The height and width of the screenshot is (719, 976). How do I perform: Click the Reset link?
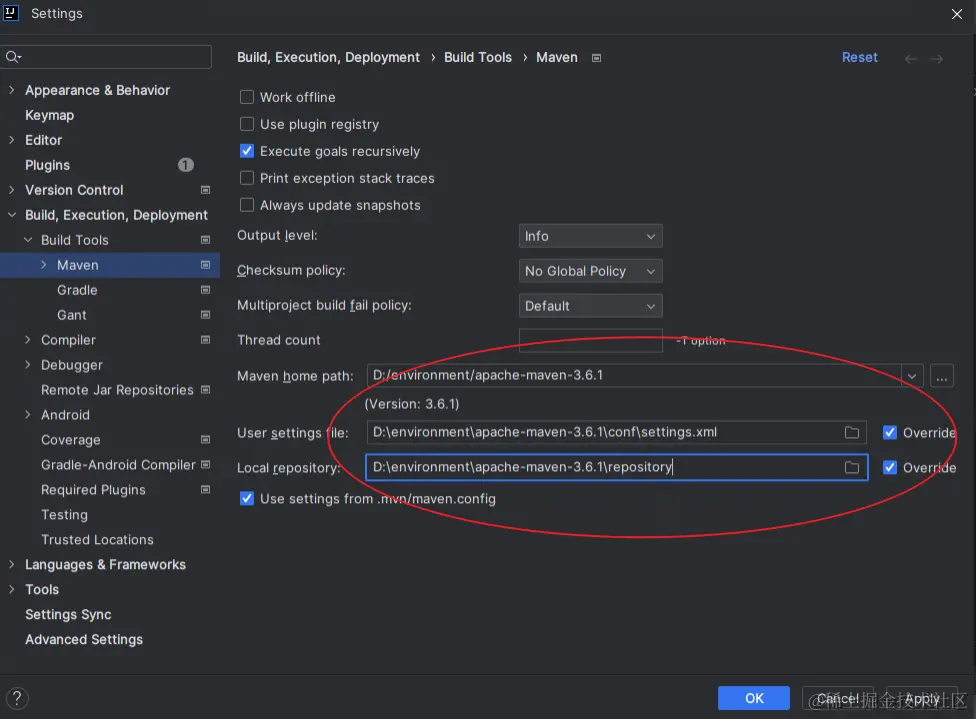coord(859,58)
